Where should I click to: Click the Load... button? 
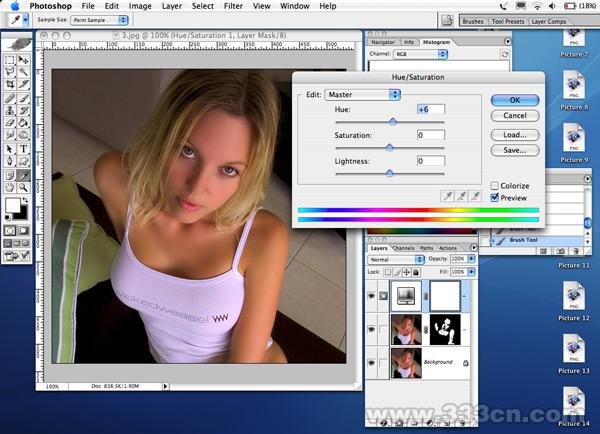[x=515, y=134]
